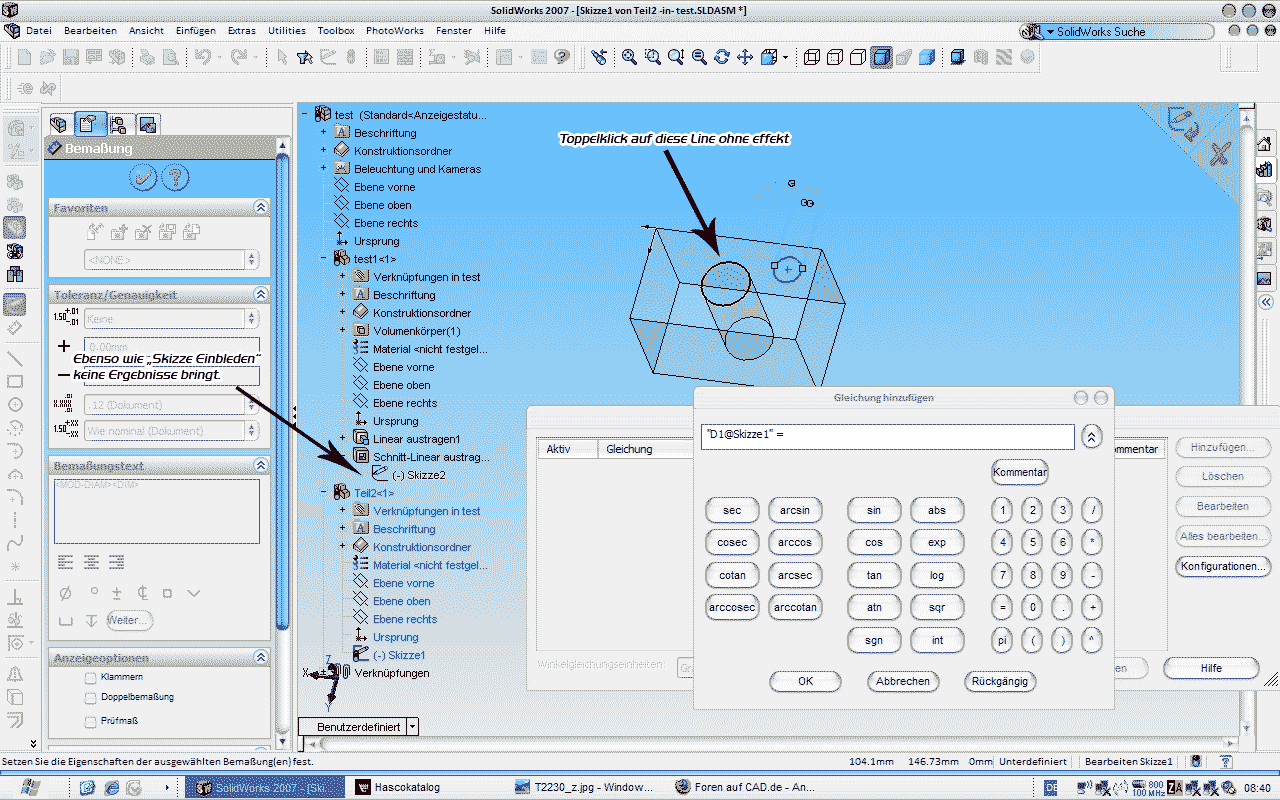The image size is (1280, 800).
Task: Open the Benutzerdefiniert dropdown arrow
Action: (412, 727)
